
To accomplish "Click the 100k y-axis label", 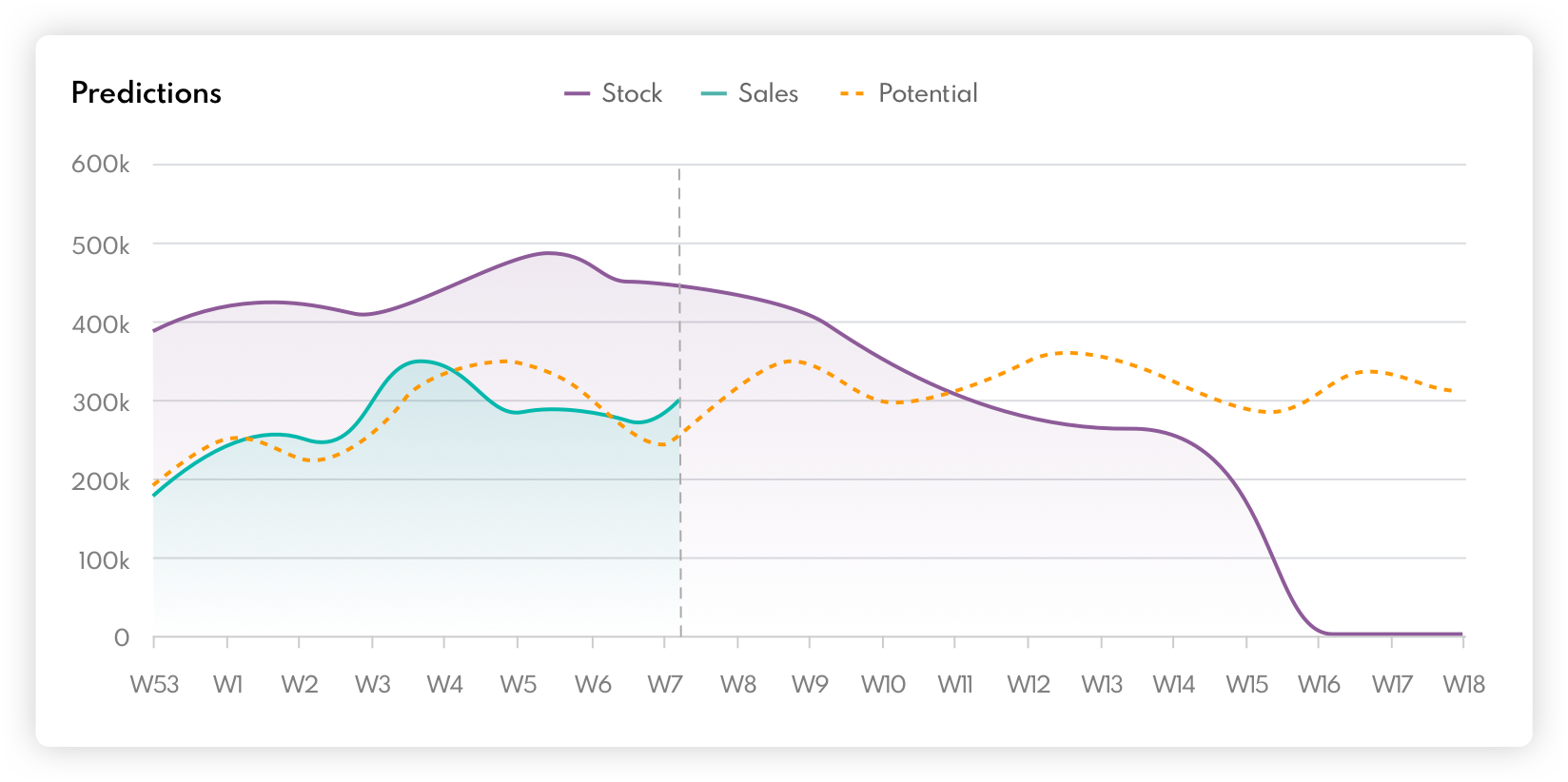I will (103, 560).
